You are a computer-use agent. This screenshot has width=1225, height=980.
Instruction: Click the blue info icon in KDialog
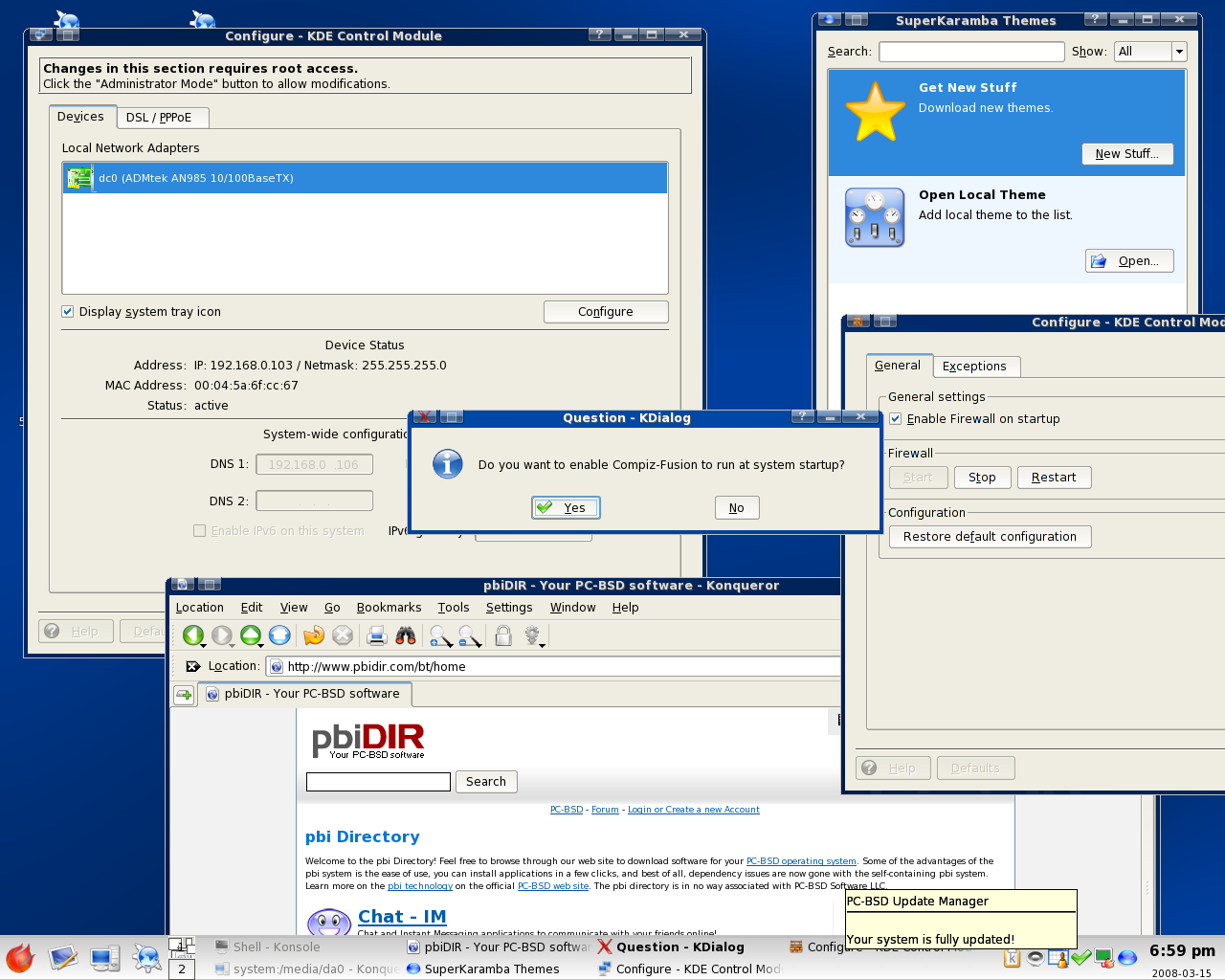pyautogui.click(x=447, y=464)
